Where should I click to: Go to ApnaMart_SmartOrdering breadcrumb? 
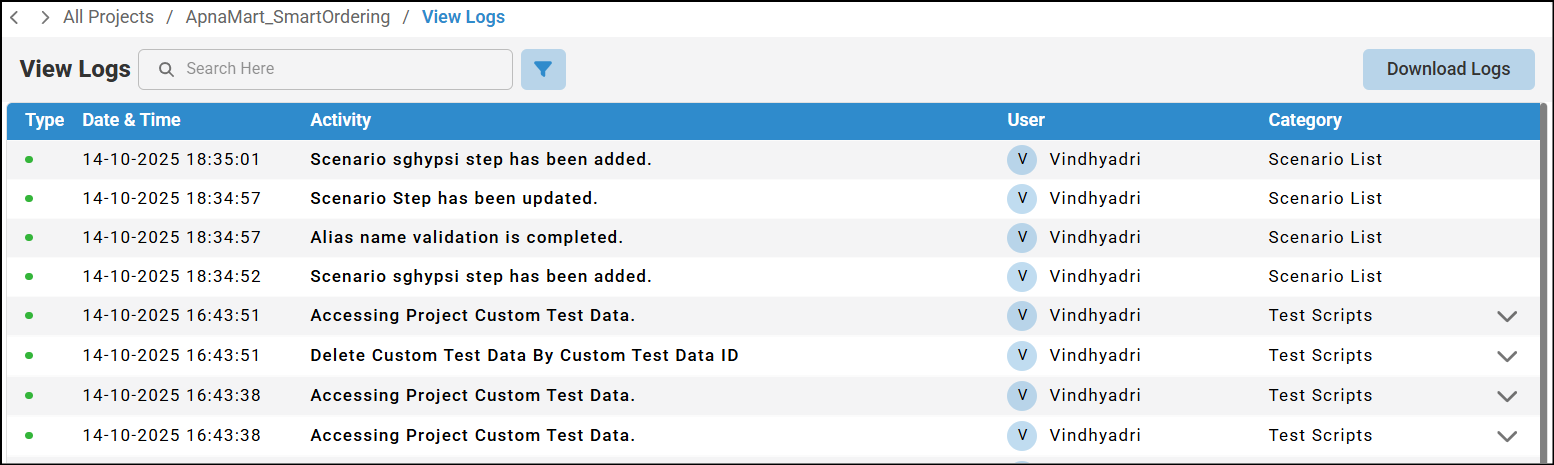coord(288,17)
